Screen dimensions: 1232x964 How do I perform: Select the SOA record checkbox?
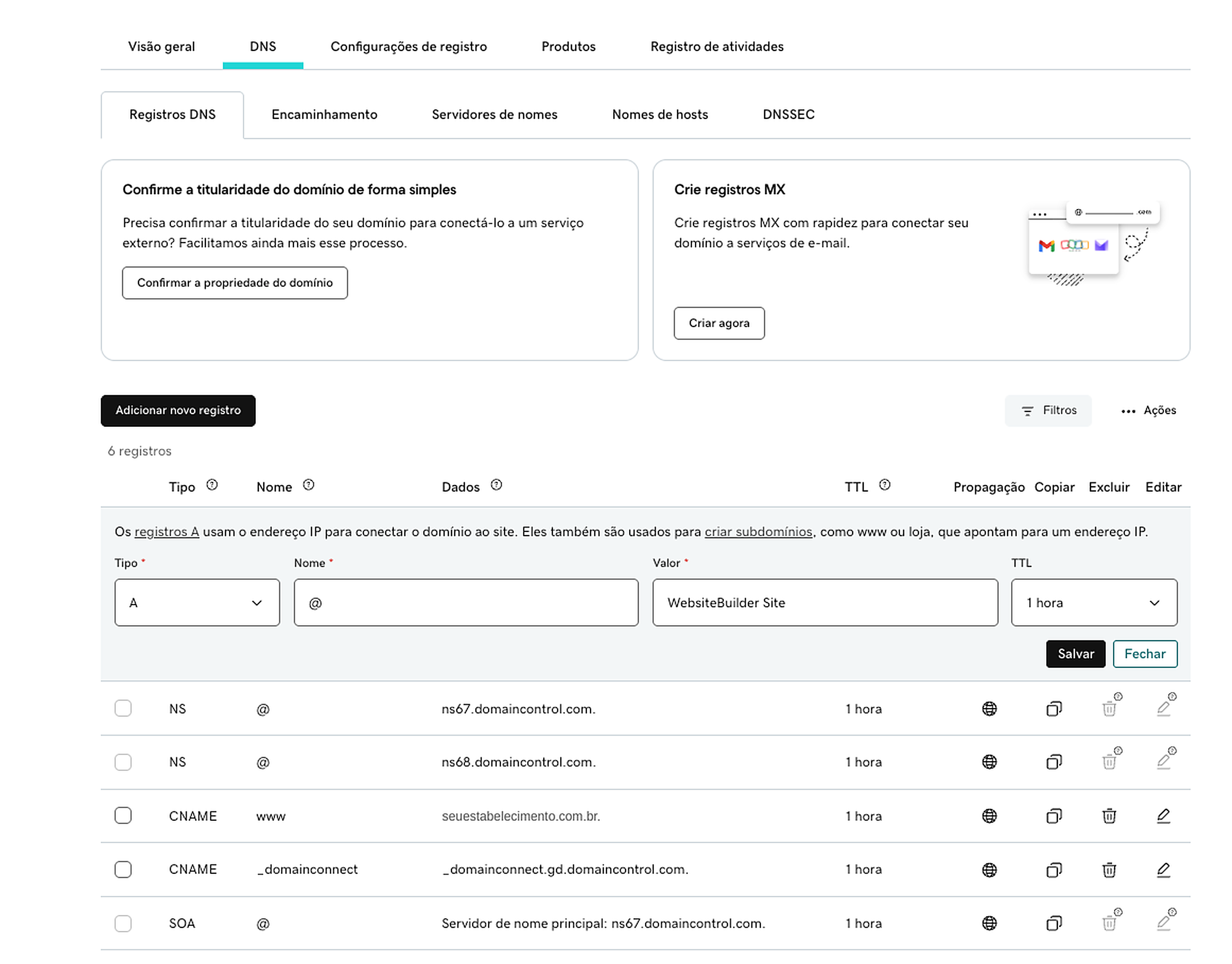(x=123, y=923)
